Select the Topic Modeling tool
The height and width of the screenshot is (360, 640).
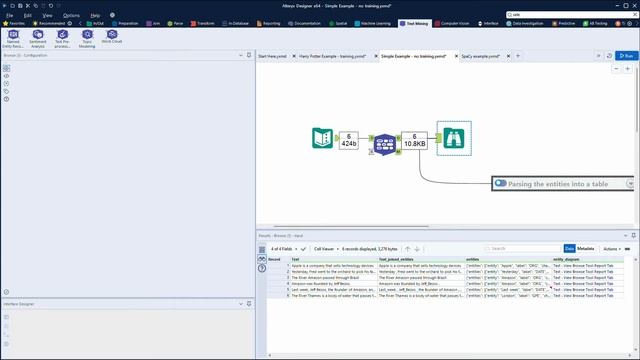click(87, 38)
